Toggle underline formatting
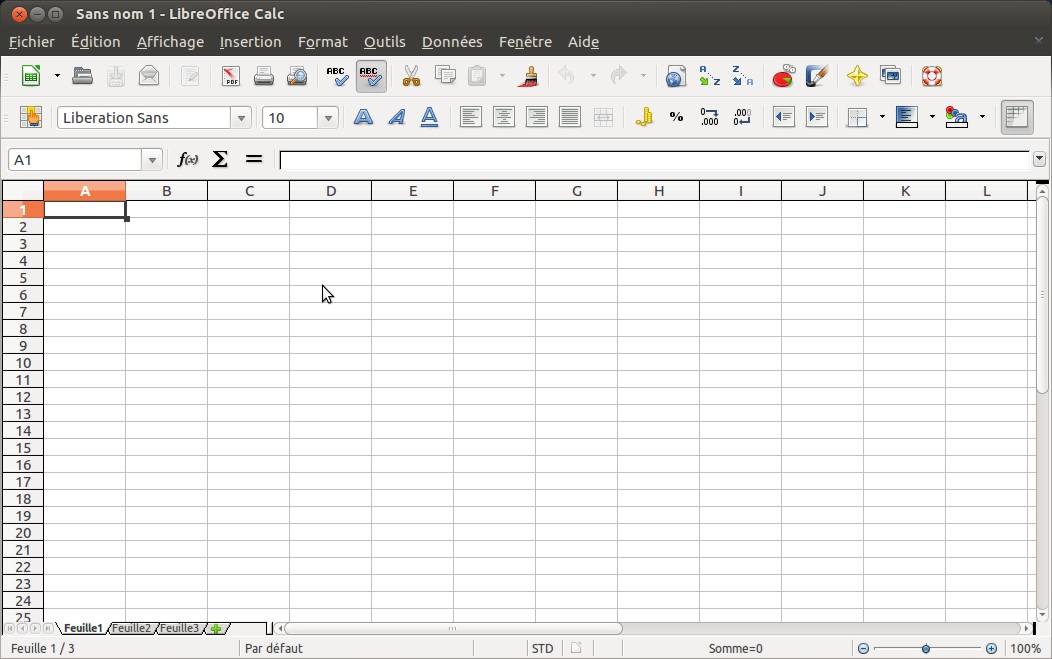 (x=429, y=117)
